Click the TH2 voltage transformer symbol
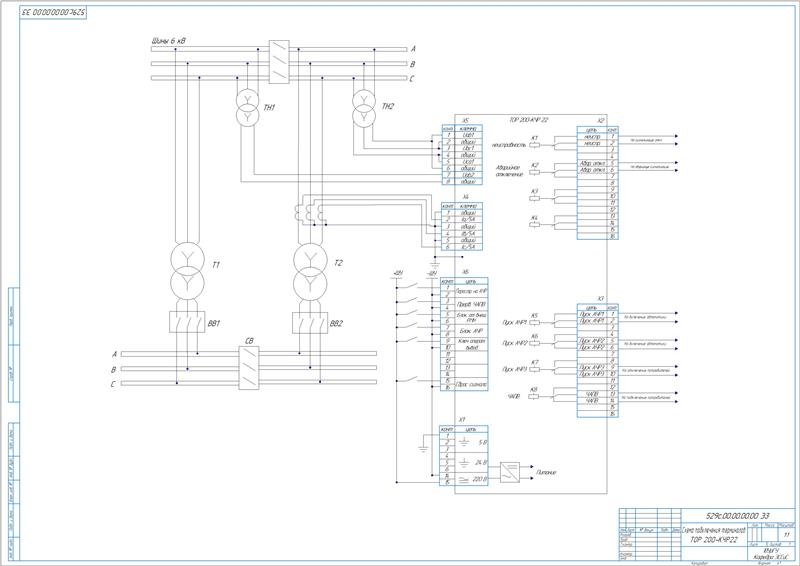 coord(364,108)
